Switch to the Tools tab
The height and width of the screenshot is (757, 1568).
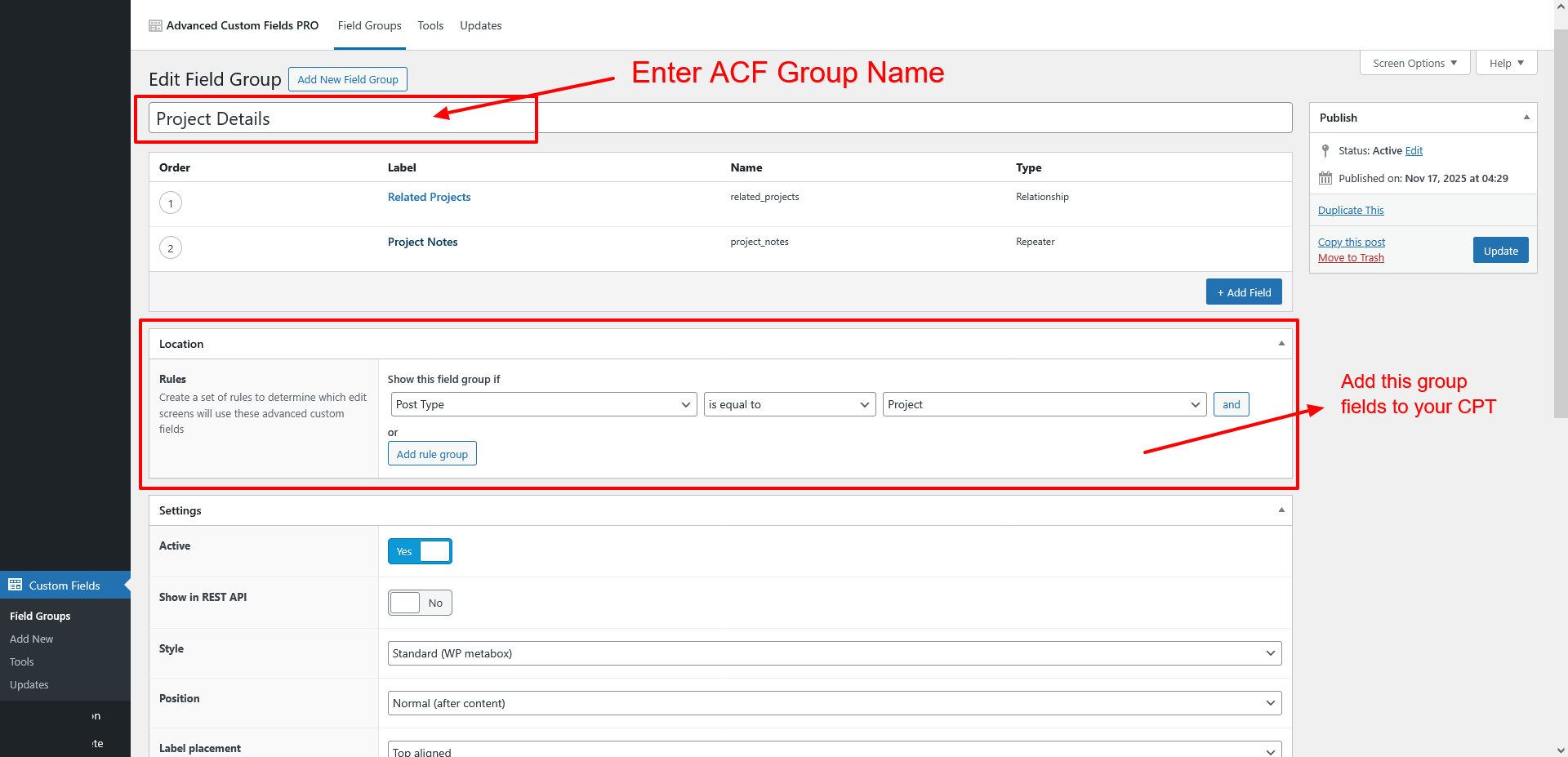(x=430, y=26)
